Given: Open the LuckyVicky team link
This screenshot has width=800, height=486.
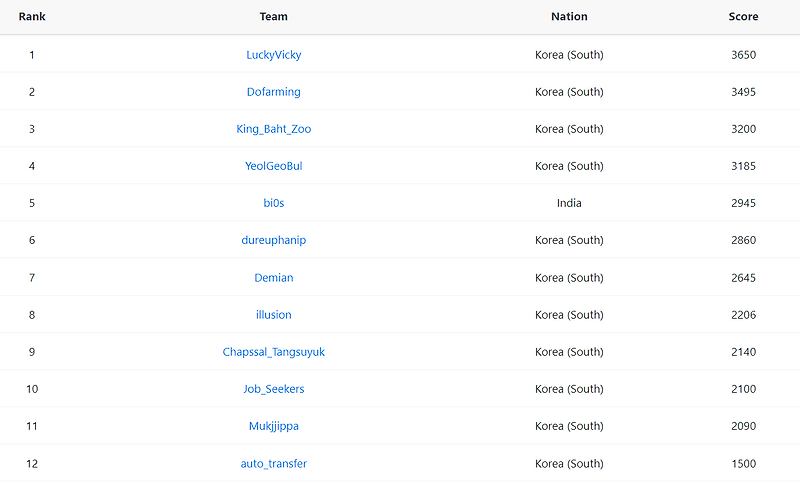Looking at the screenshot, I should 273,55.
